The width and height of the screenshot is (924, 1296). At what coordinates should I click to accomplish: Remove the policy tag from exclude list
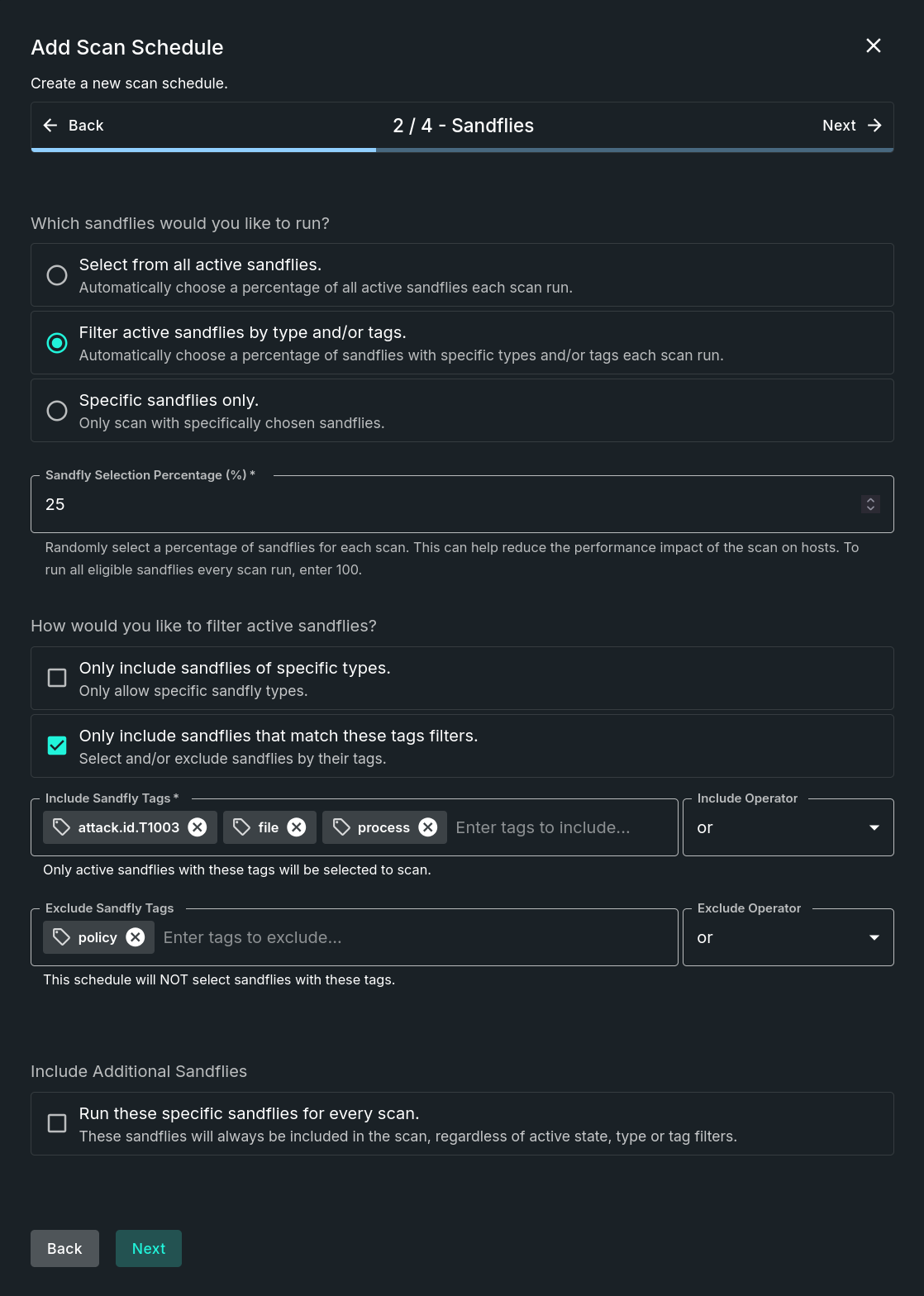click(135, 937)
